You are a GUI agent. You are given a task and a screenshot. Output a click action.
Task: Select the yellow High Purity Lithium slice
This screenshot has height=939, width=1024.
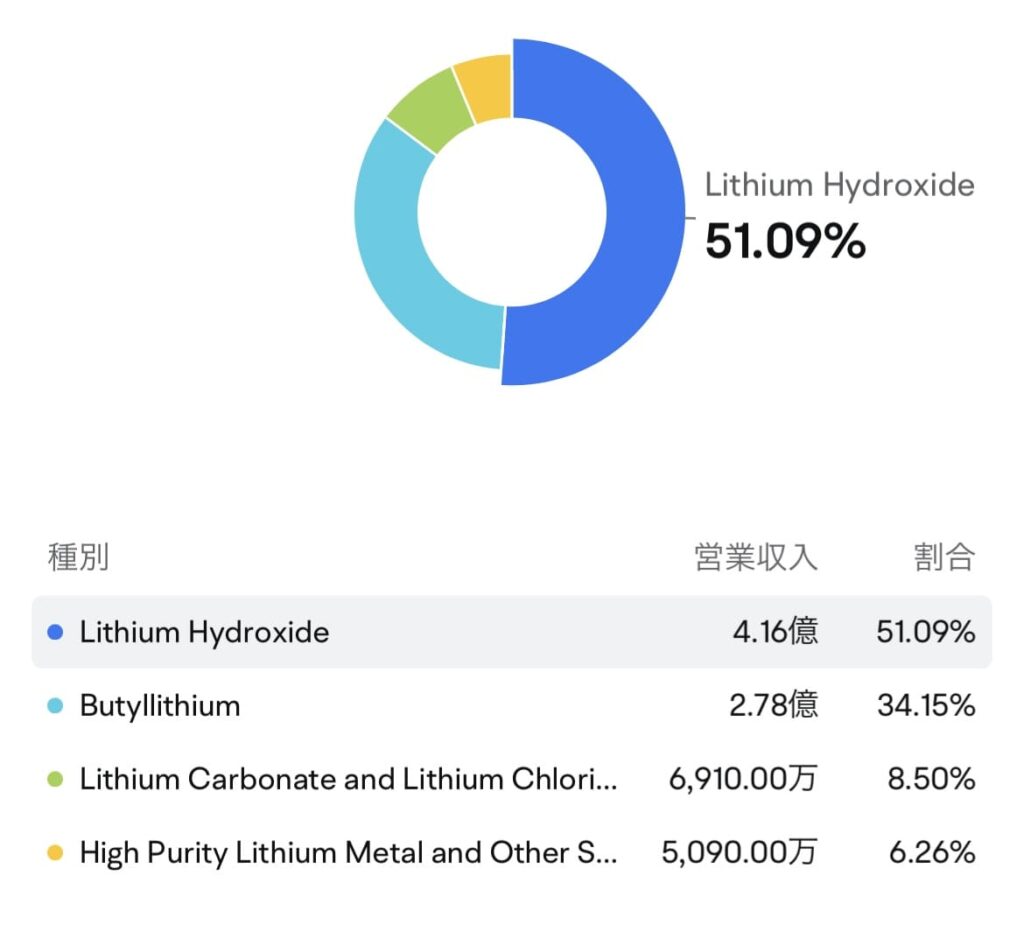[x=483, y=86]
